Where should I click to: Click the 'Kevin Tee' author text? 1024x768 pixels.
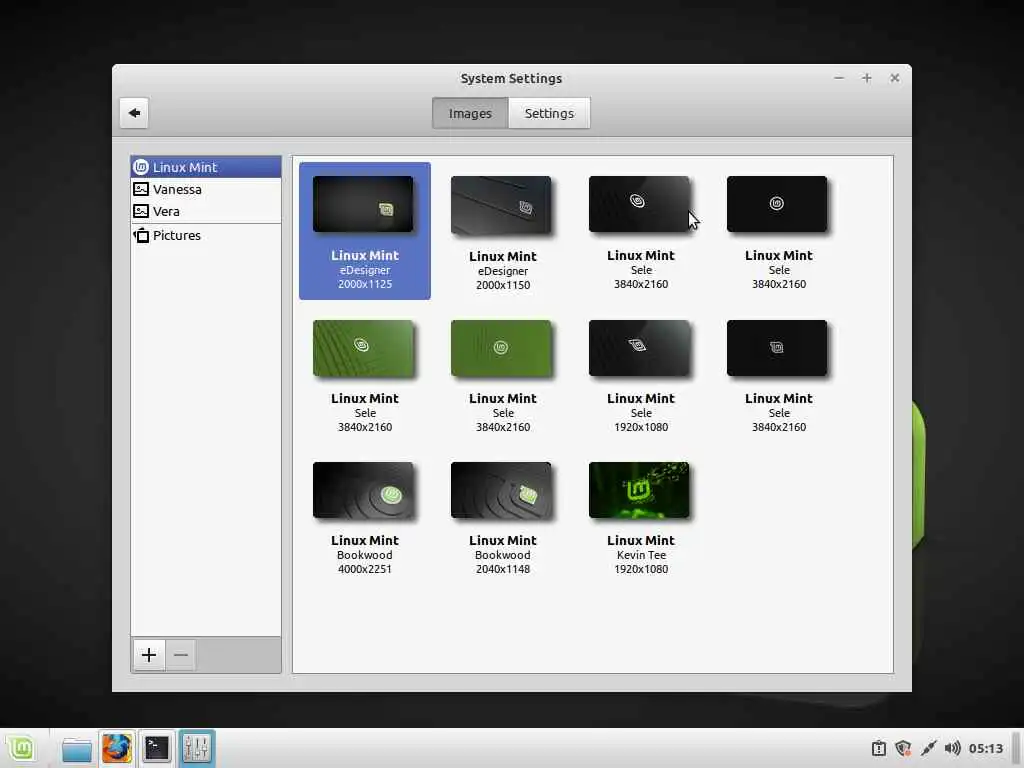641,555
